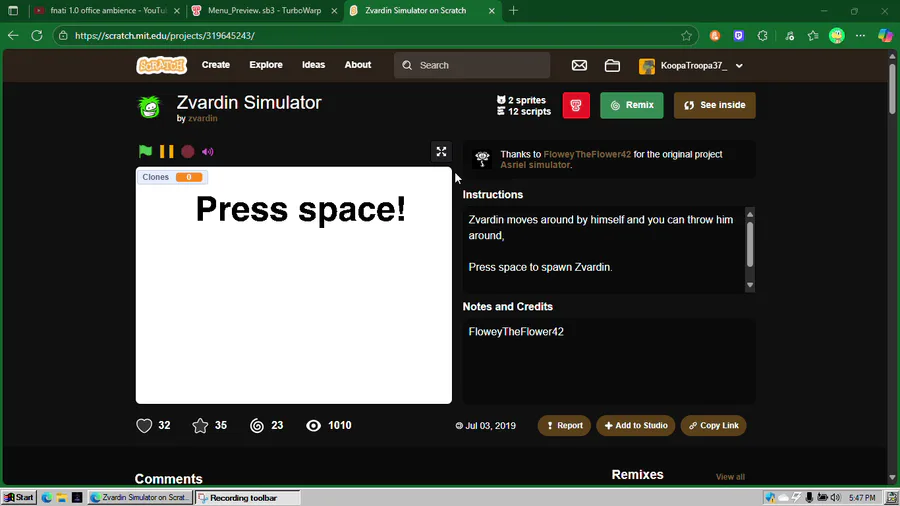Open the file explorer quick launch icon
This screenshot has height=506, width=900.
click(x=61, y=497)
